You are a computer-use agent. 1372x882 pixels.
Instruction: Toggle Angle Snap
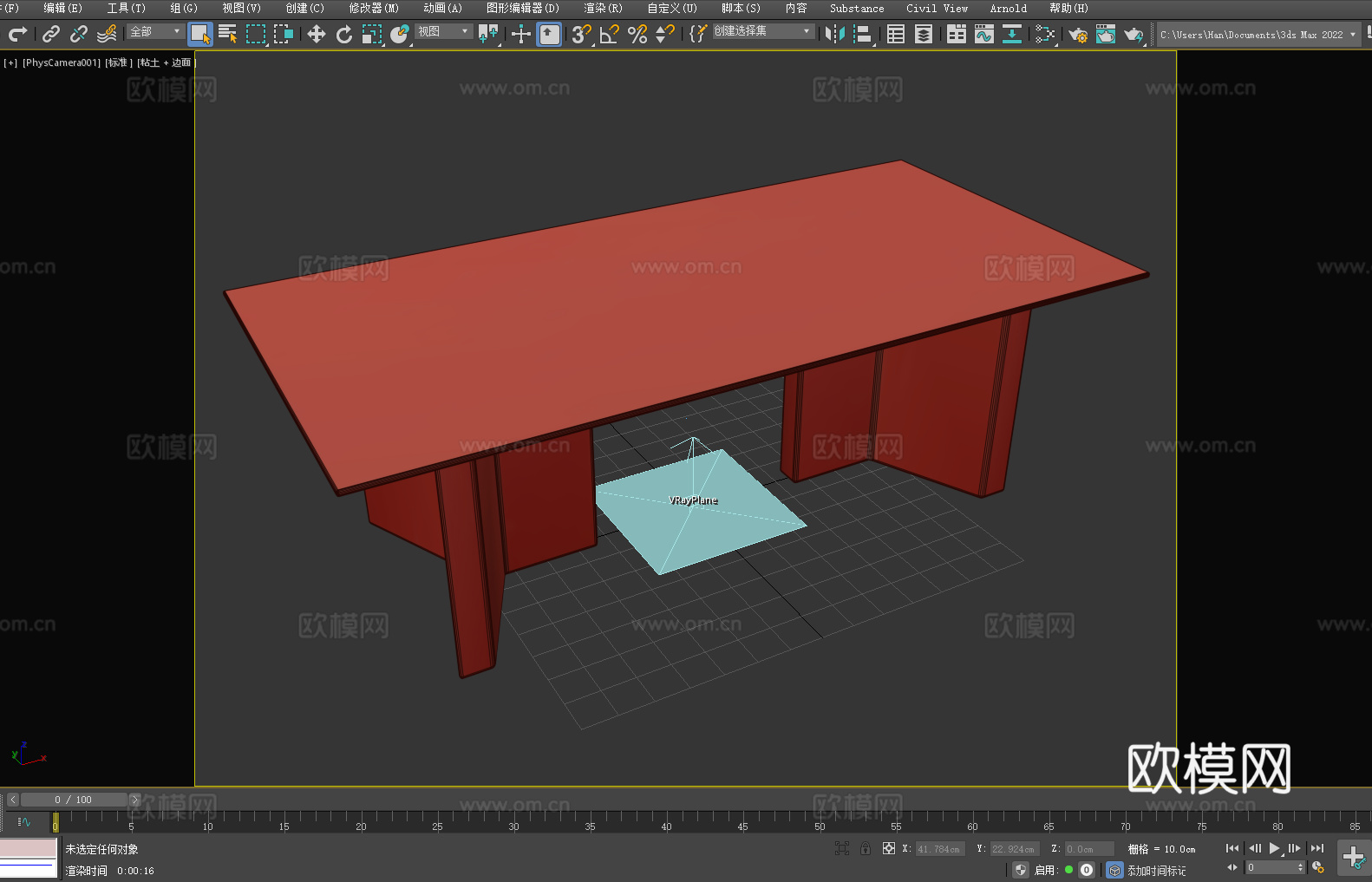click(x=610, y=34)
